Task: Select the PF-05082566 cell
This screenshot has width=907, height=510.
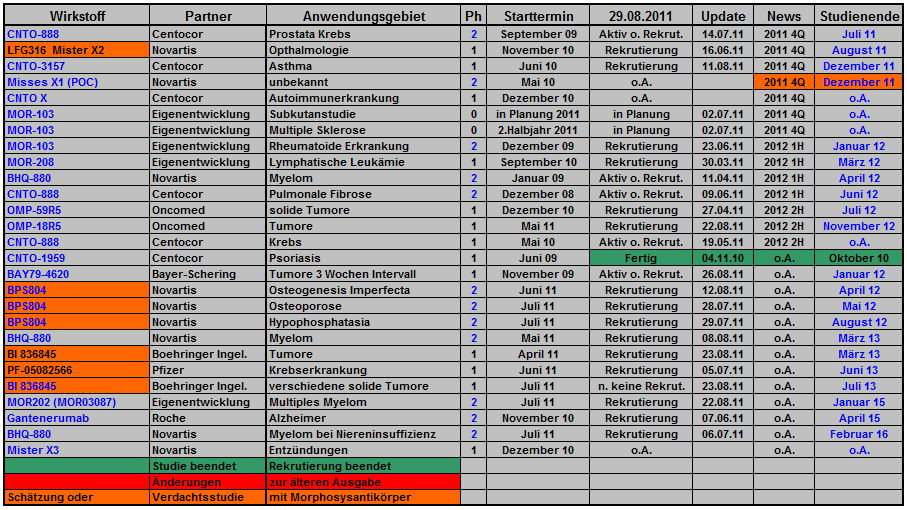Action: 77,371
